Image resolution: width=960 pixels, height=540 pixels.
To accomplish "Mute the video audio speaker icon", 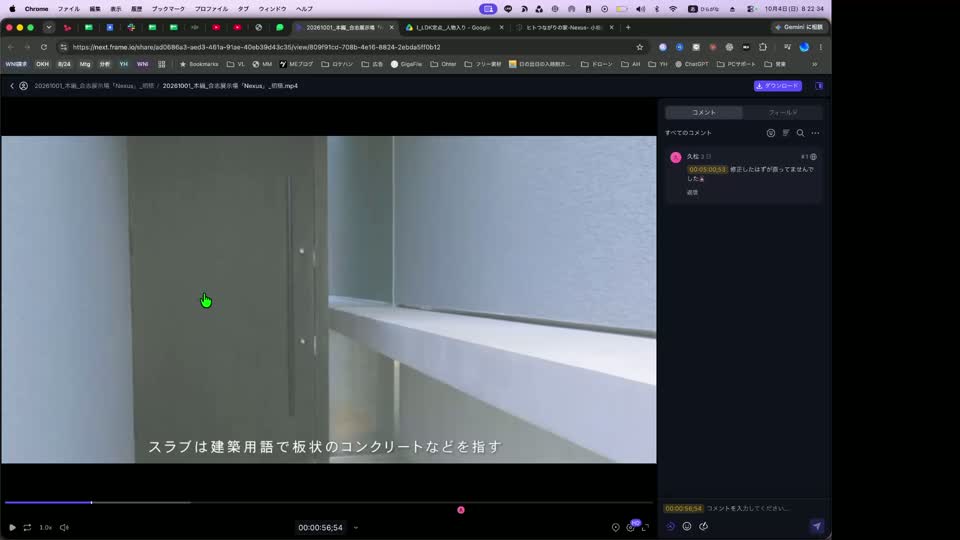I will coord(64,527).
